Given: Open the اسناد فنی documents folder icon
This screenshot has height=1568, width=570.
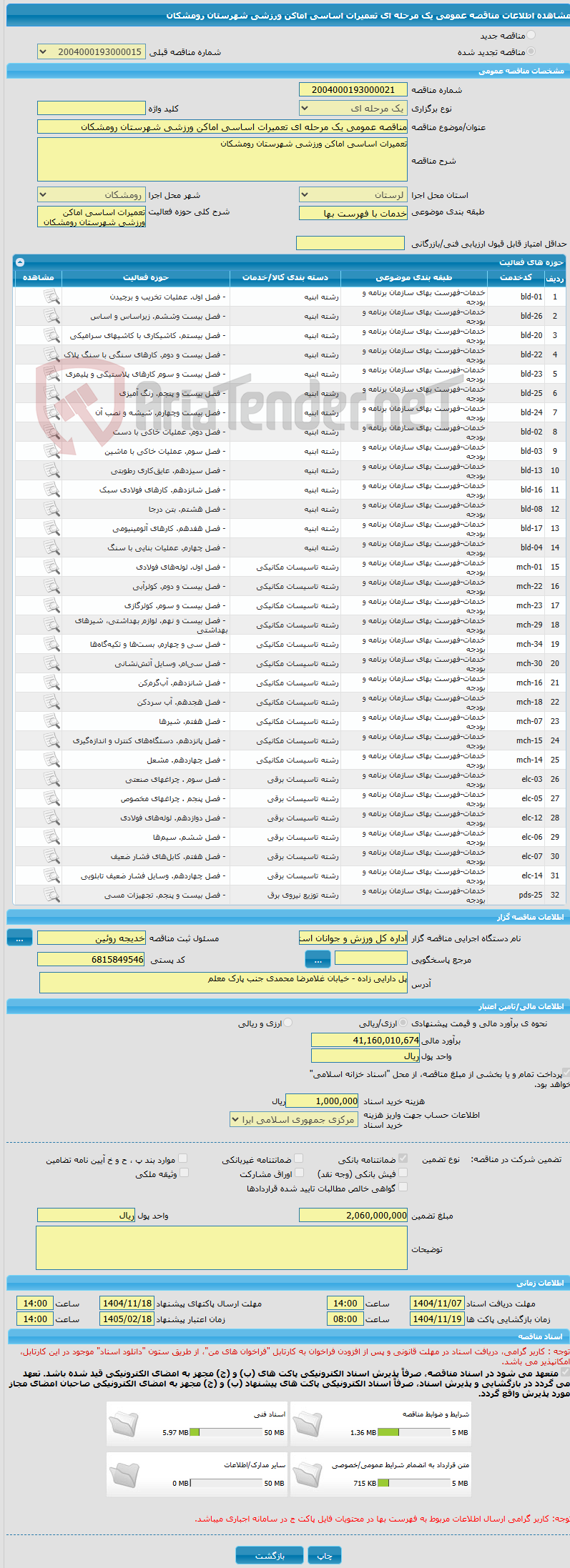Looking at the screenshot, I should (124, 1424).
